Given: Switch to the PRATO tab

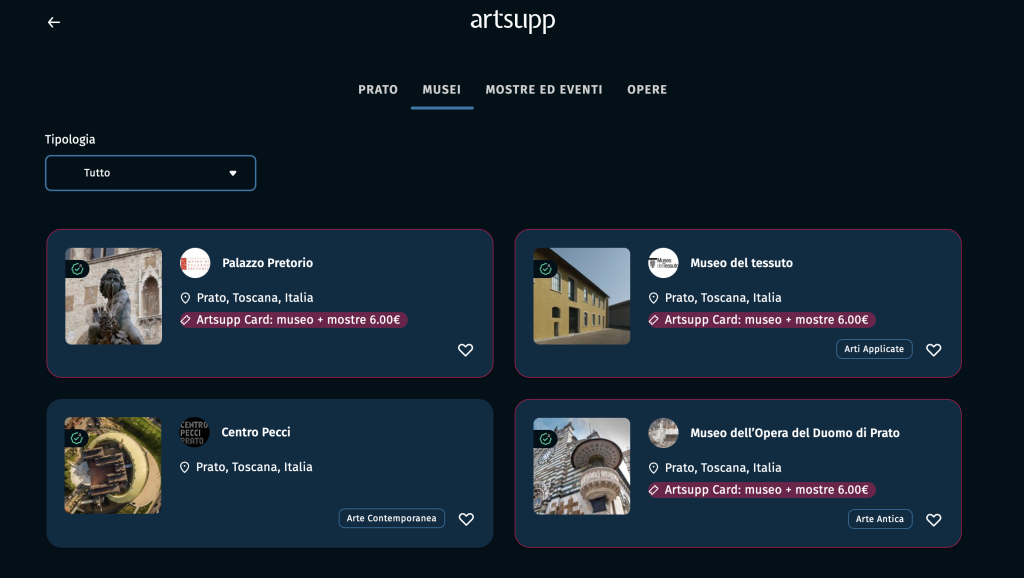Looking at the screenshot, I should tap(377, 89).
